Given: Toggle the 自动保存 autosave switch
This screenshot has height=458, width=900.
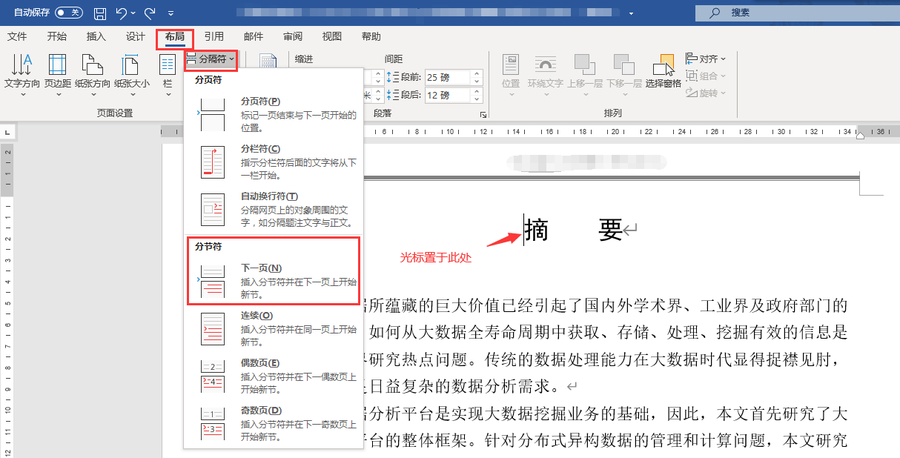Looking at the screenshot, I should point(68,13).
